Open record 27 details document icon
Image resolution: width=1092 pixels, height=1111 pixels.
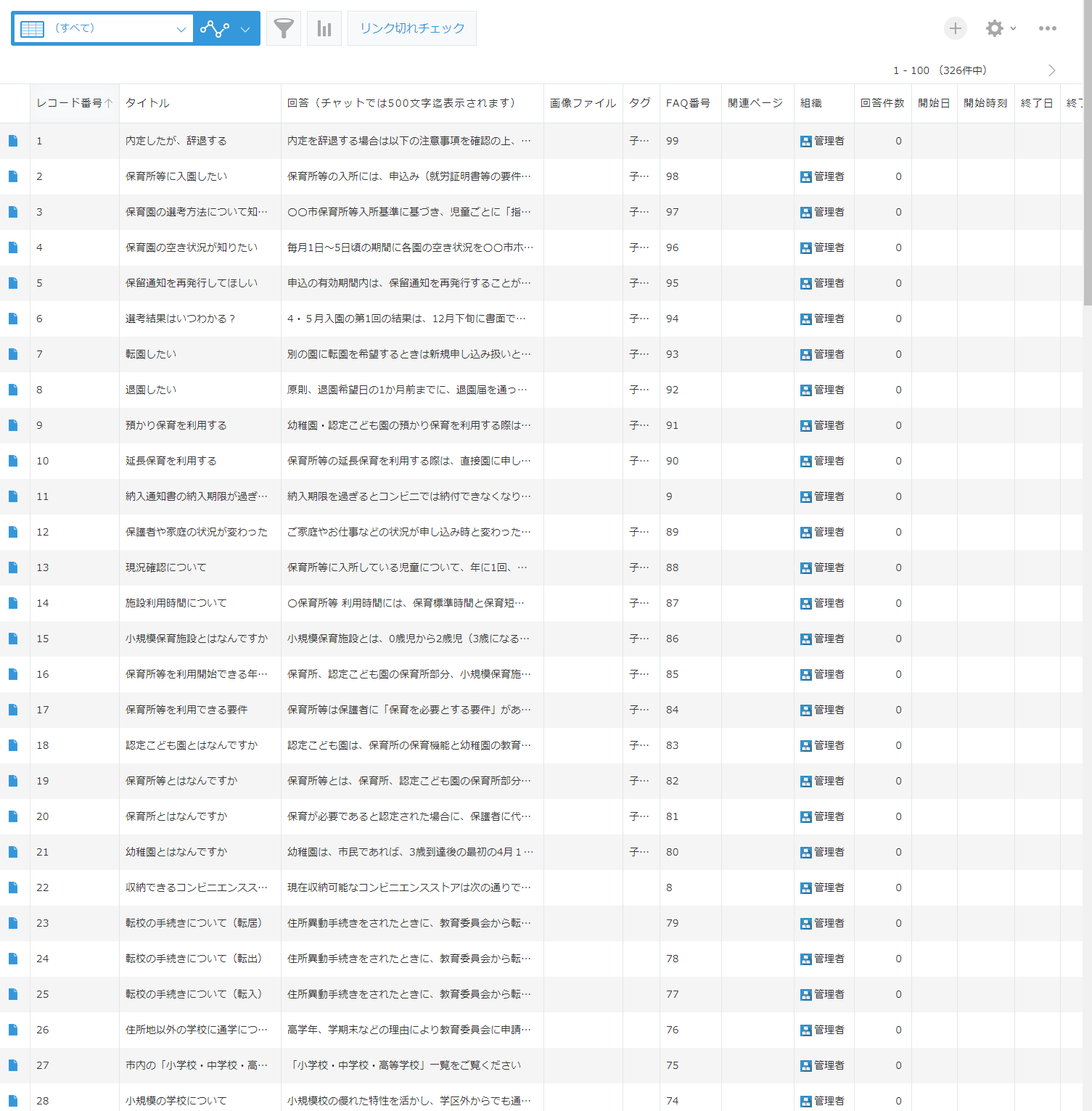13,1065
